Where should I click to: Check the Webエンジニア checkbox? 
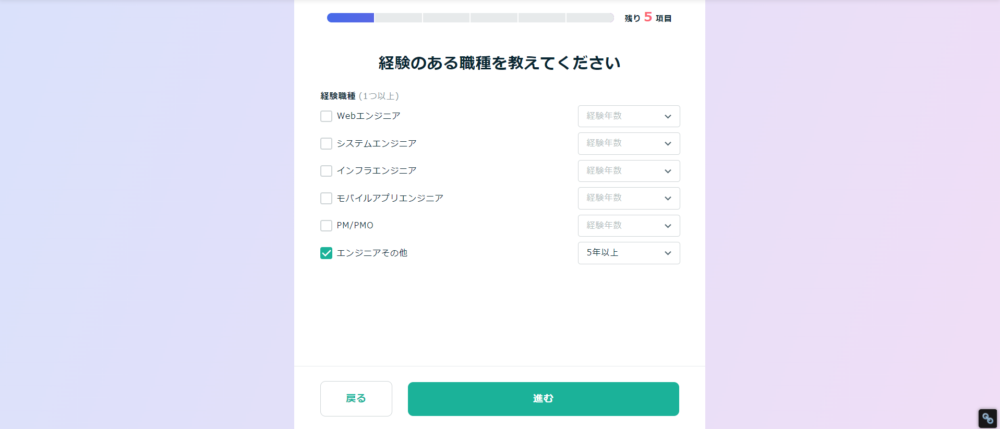pos(326,116)
